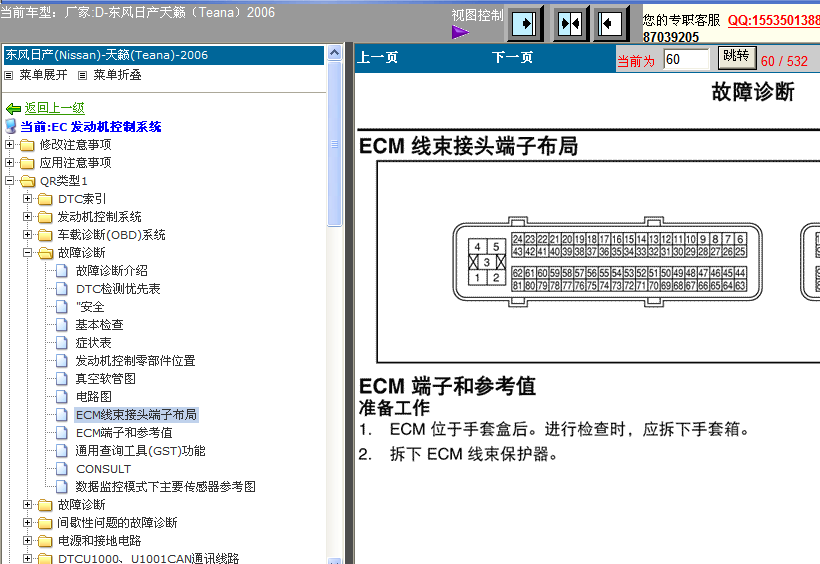Click the 当前:EC 发动机控制系统 label
The height and width of the screenshot is (564, 820).
(x=91, y=127)
